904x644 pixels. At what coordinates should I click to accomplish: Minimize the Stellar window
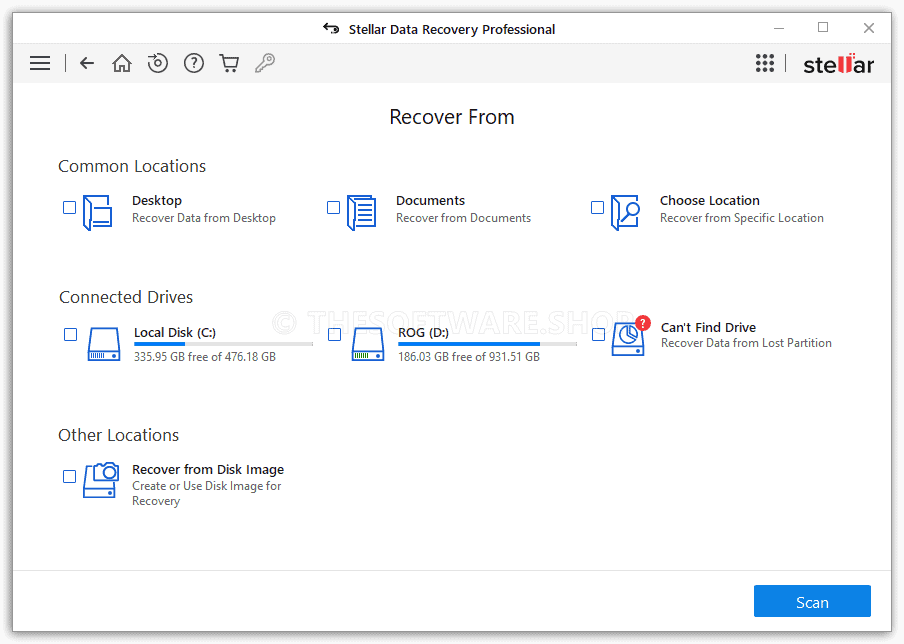[x=779, y=28]
